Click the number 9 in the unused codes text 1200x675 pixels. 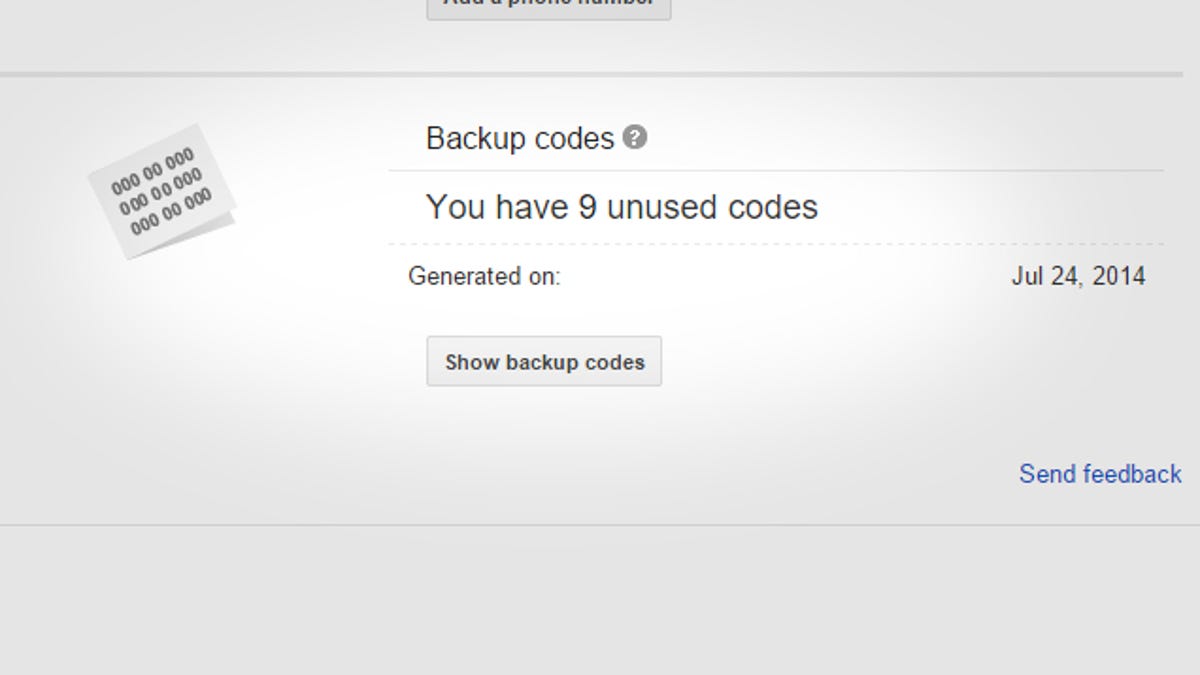588,207
